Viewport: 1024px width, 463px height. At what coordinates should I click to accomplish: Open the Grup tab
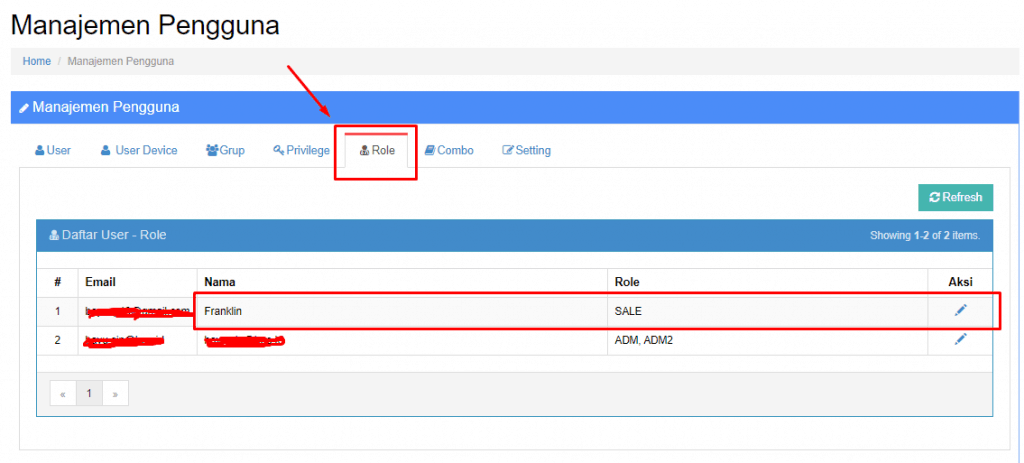(225, 150)
